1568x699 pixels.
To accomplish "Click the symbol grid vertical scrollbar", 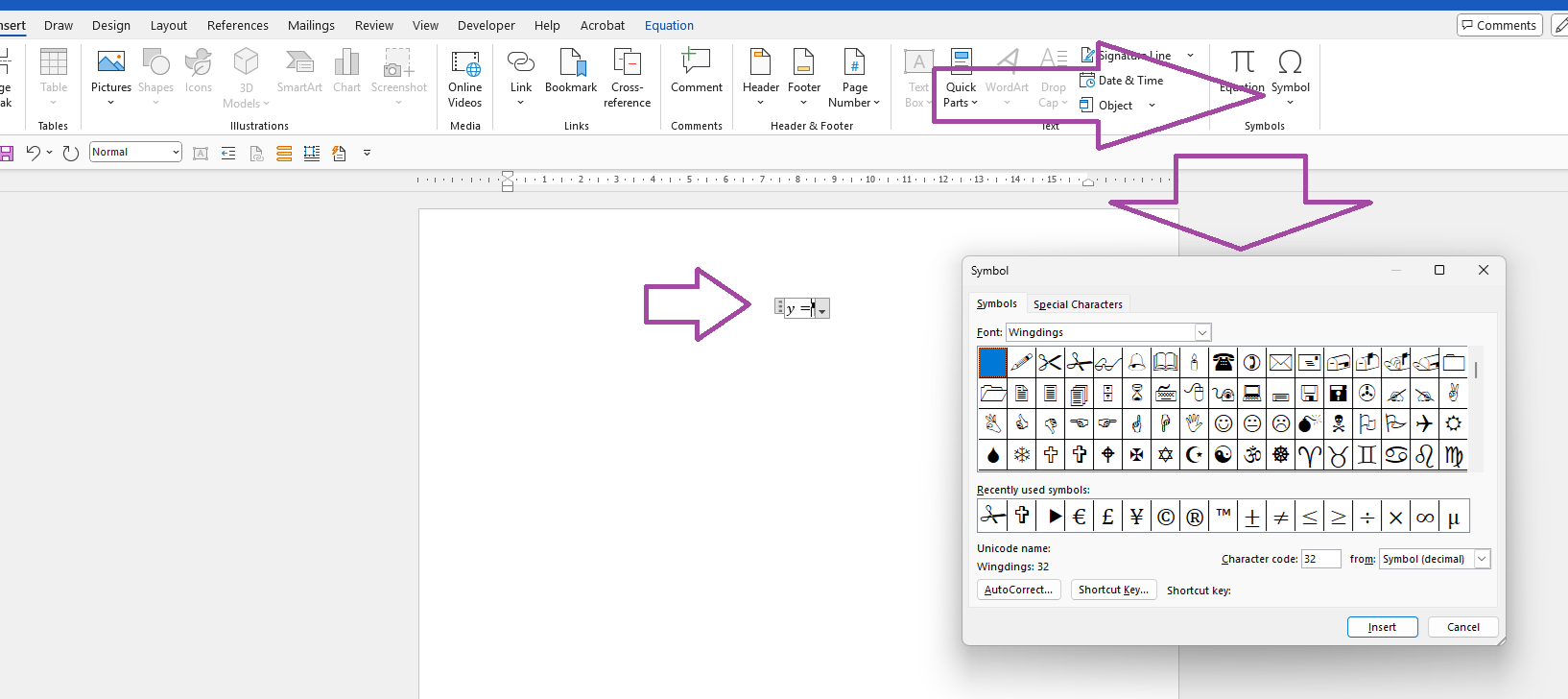I will [1476, 408].
